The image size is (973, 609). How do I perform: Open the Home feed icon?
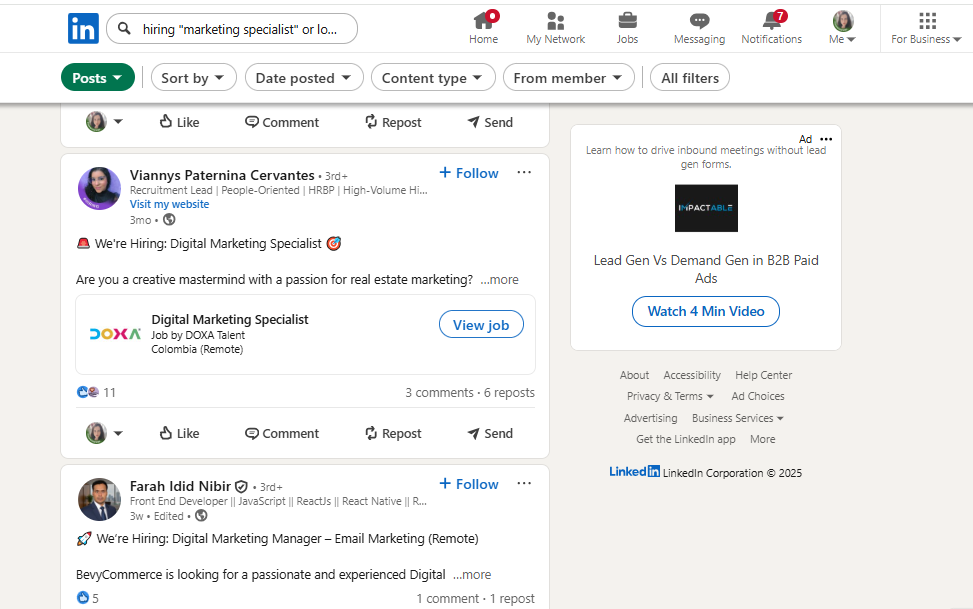click(x=483, y=27)
